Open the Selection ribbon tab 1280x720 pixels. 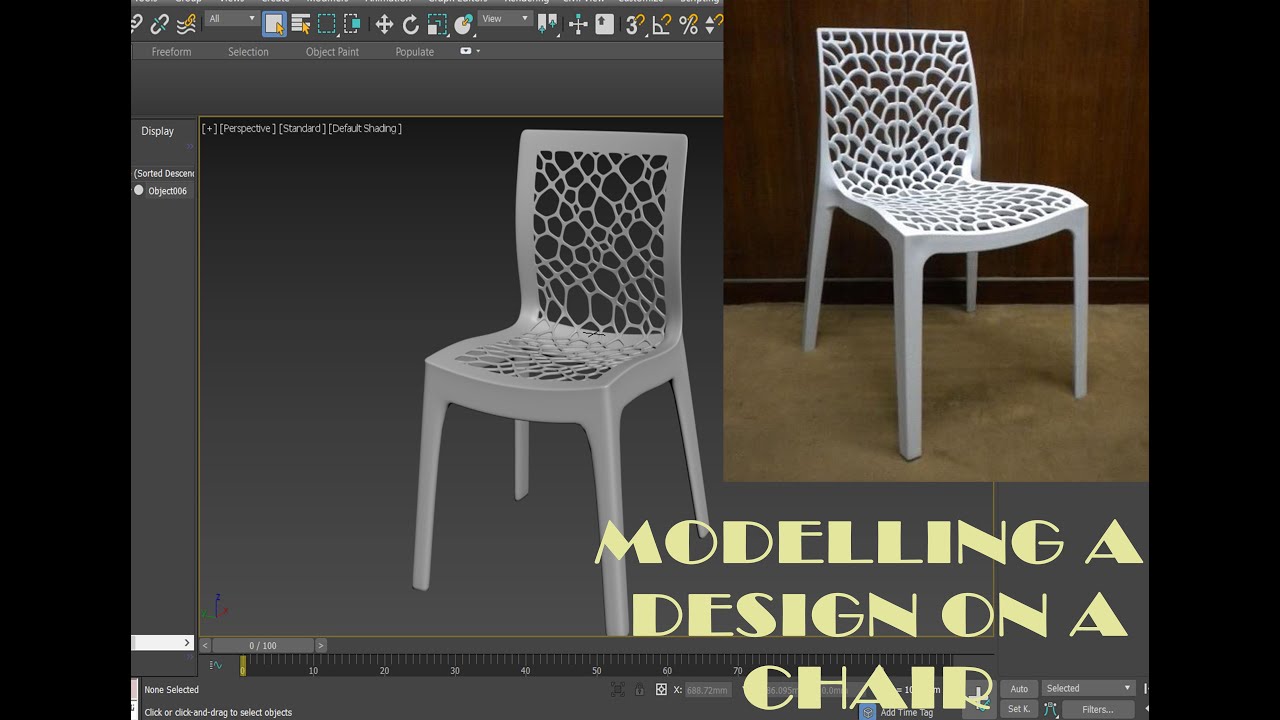coord(248,52)
